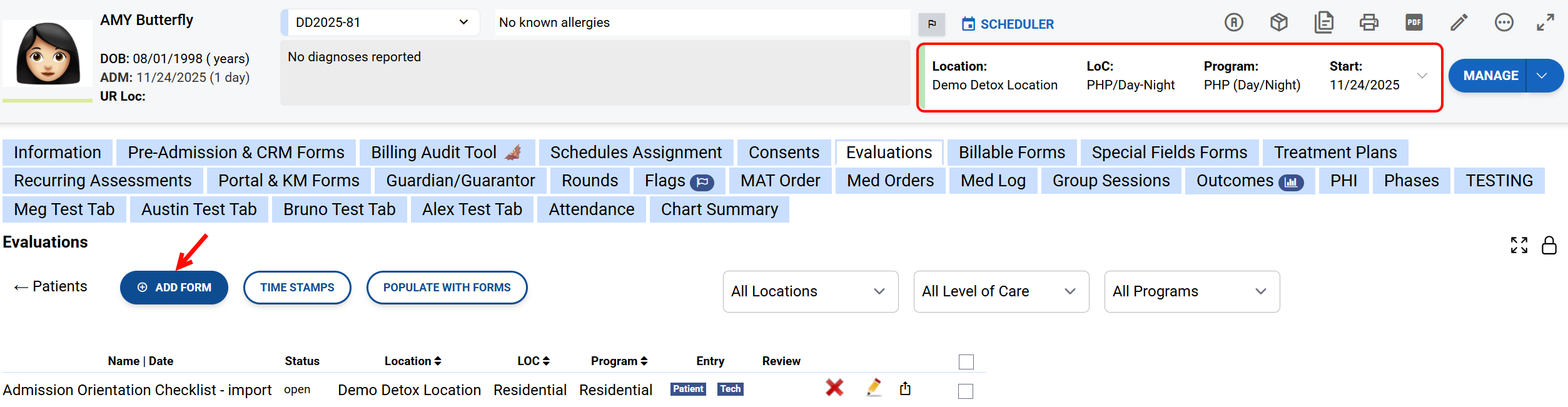
Task: Open the All Programs filter dropdown
Action: click(x=1191, y=291)
